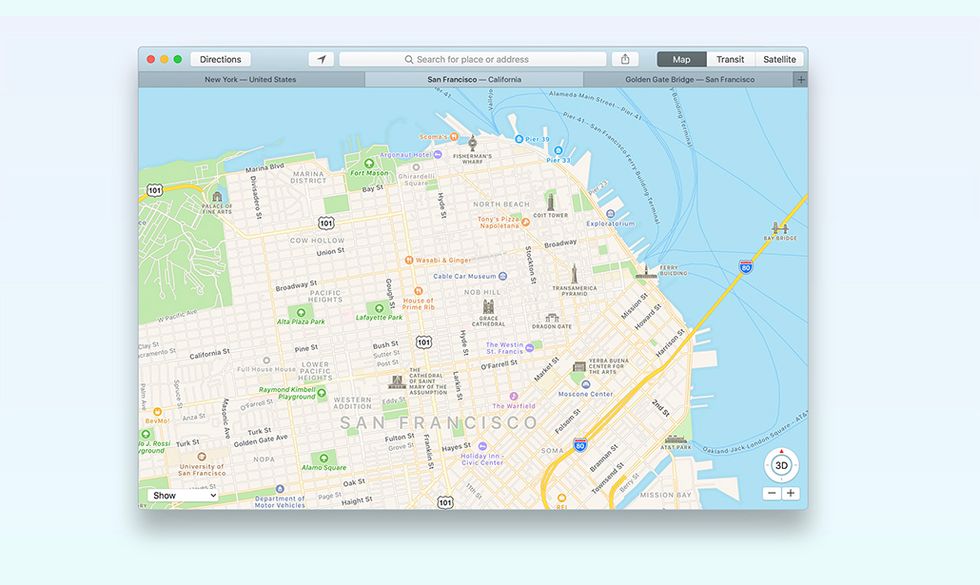Open the share button in toolbar
Viewport: 980px width, 585px height.
[625, 59]
